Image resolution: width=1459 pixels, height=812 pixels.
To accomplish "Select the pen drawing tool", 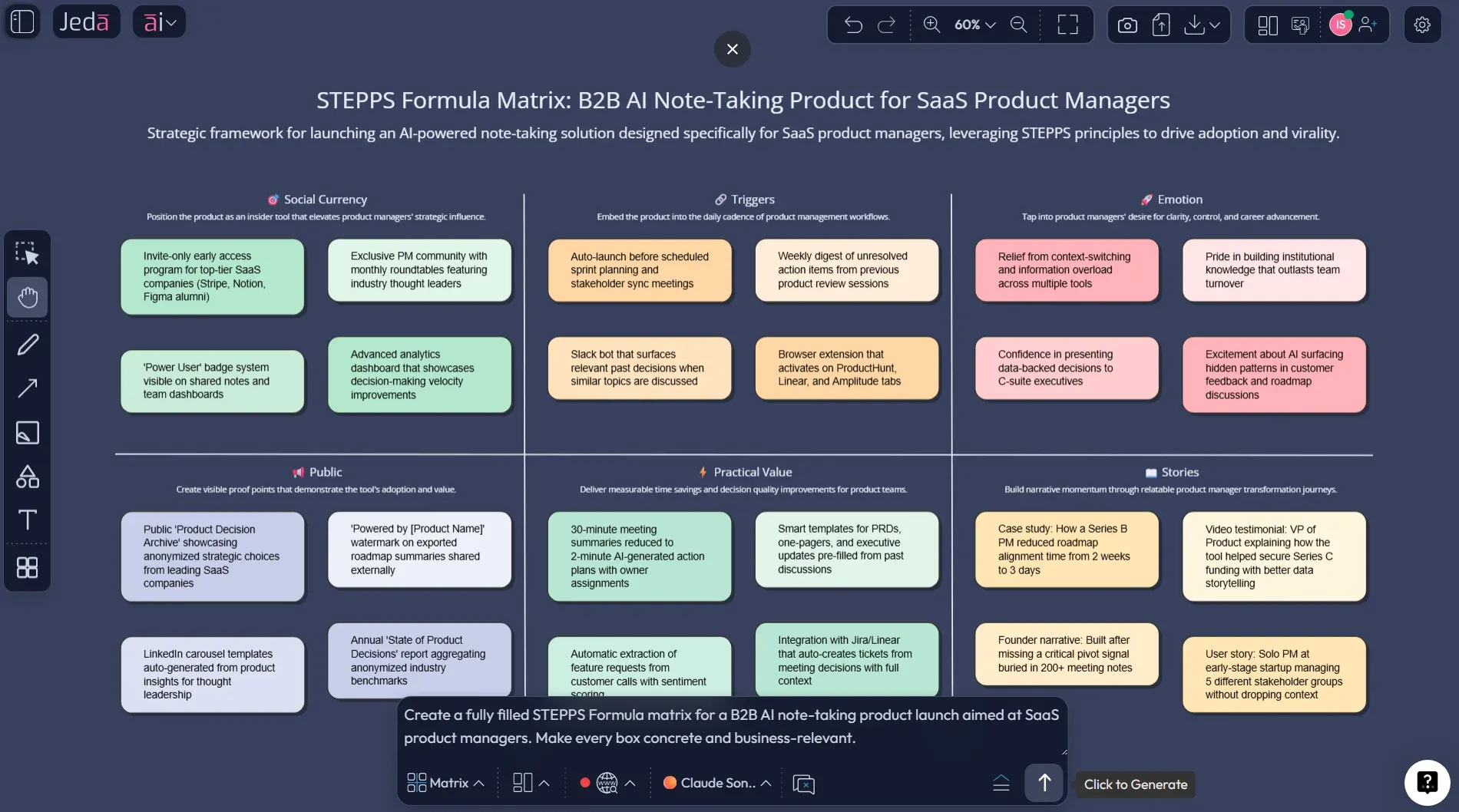I will point(28,344).
